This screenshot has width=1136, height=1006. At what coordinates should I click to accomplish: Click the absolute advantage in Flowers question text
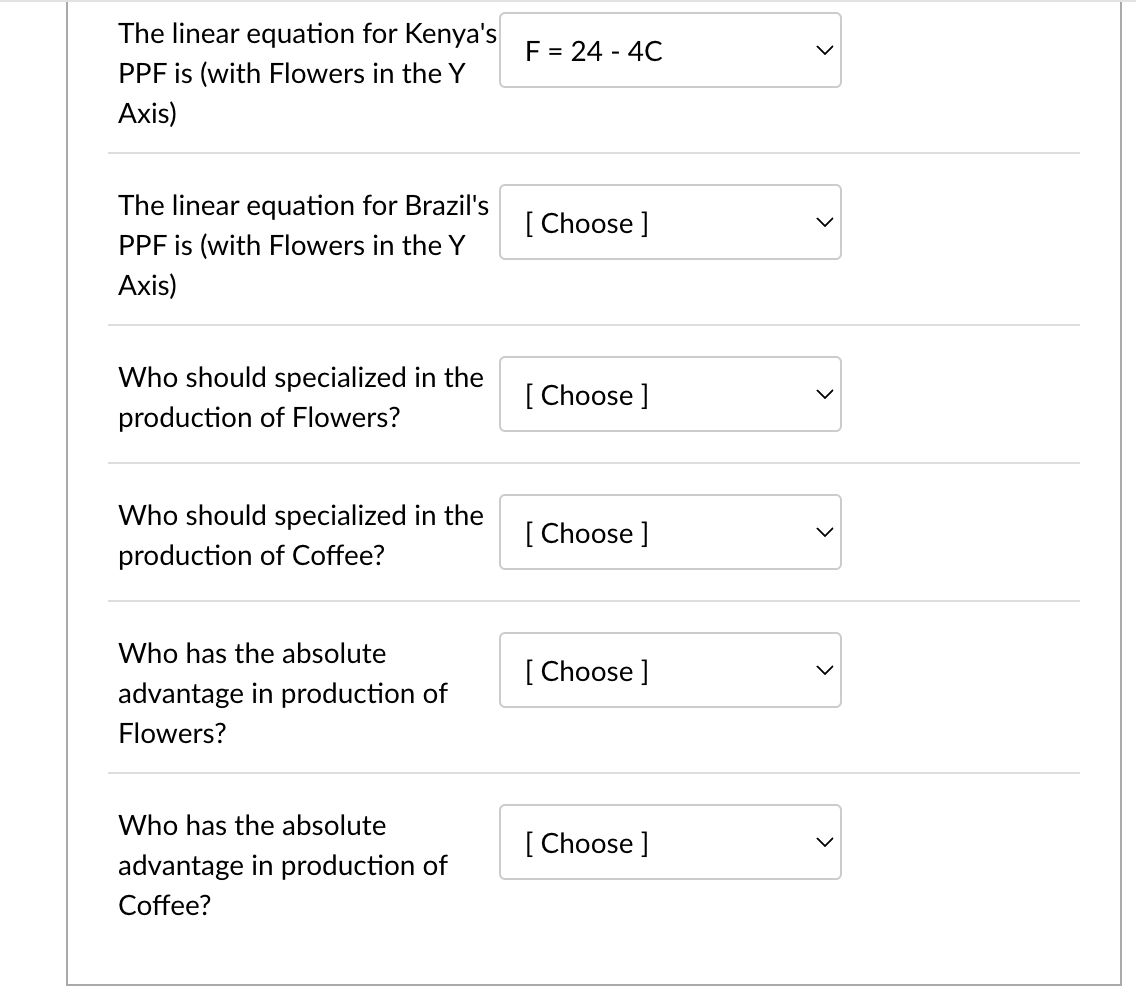[x=283, y=693]
